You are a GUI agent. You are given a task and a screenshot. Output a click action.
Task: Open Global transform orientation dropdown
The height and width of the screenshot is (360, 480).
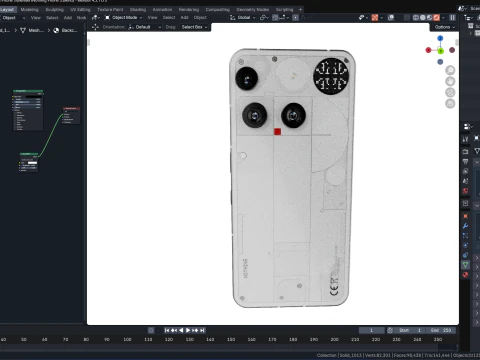point(243,18)
